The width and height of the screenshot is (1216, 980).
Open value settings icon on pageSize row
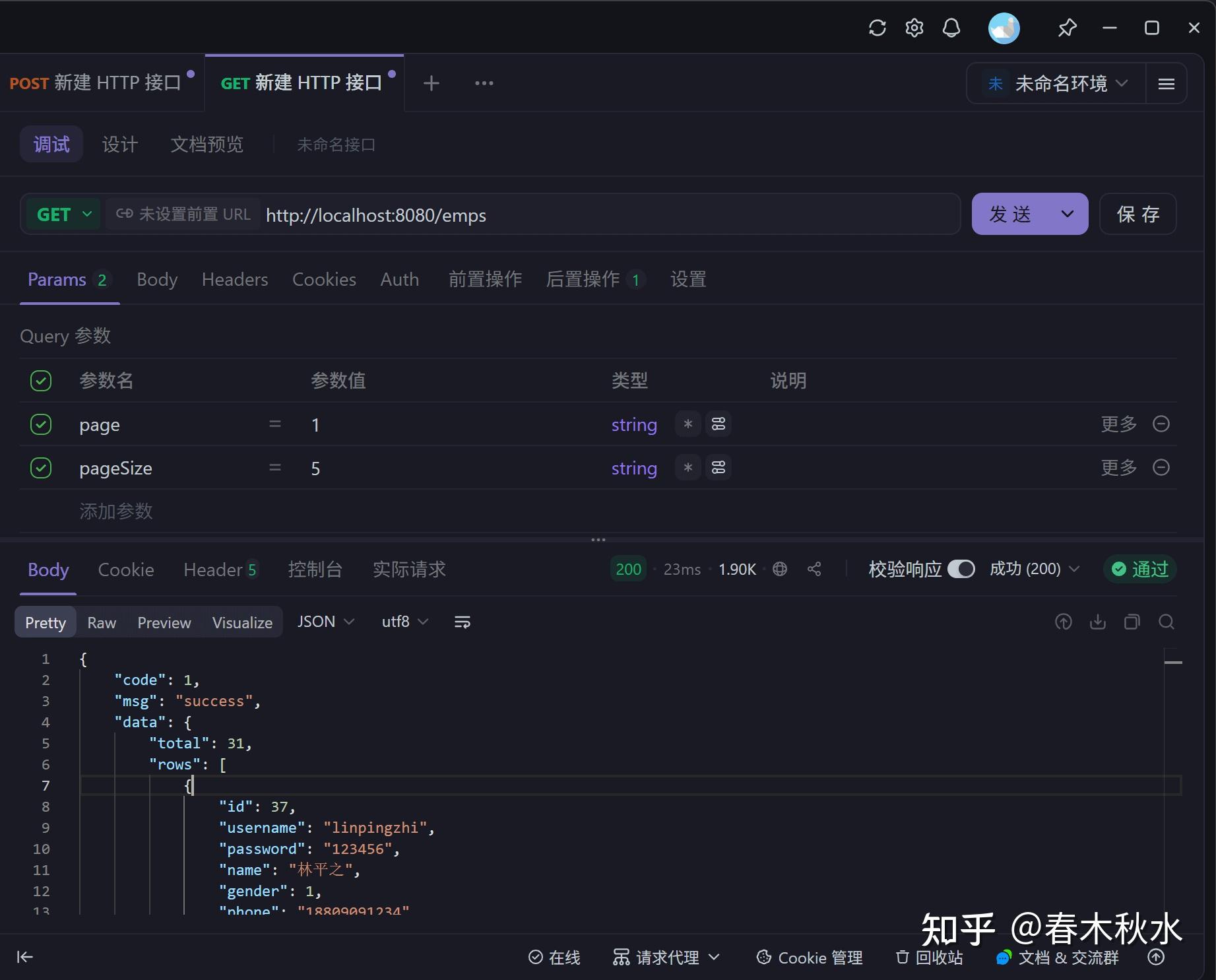[719, 467]
